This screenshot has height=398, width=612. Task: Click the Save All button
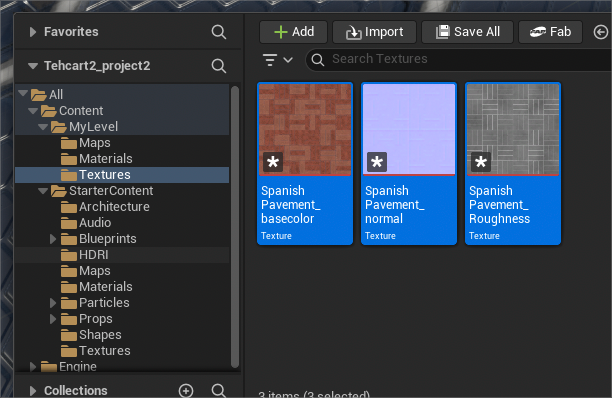click(468, 32)
